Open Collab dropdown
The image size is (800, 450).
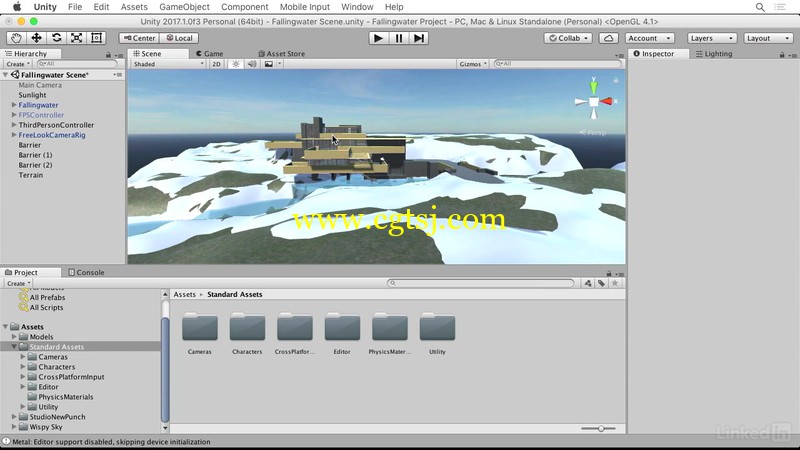[568, 38]
